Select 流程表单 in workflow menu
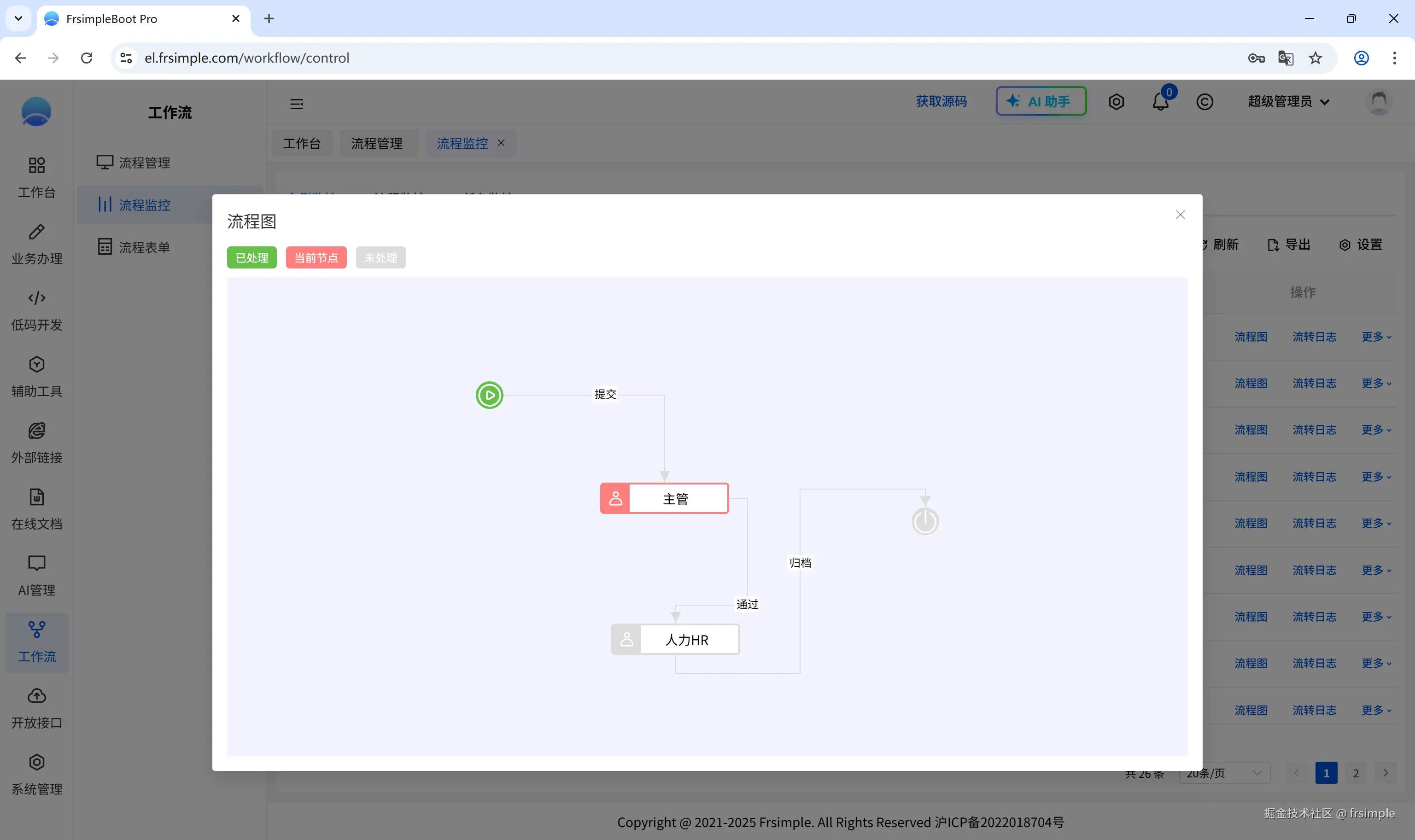 click(x=144, y=247)
